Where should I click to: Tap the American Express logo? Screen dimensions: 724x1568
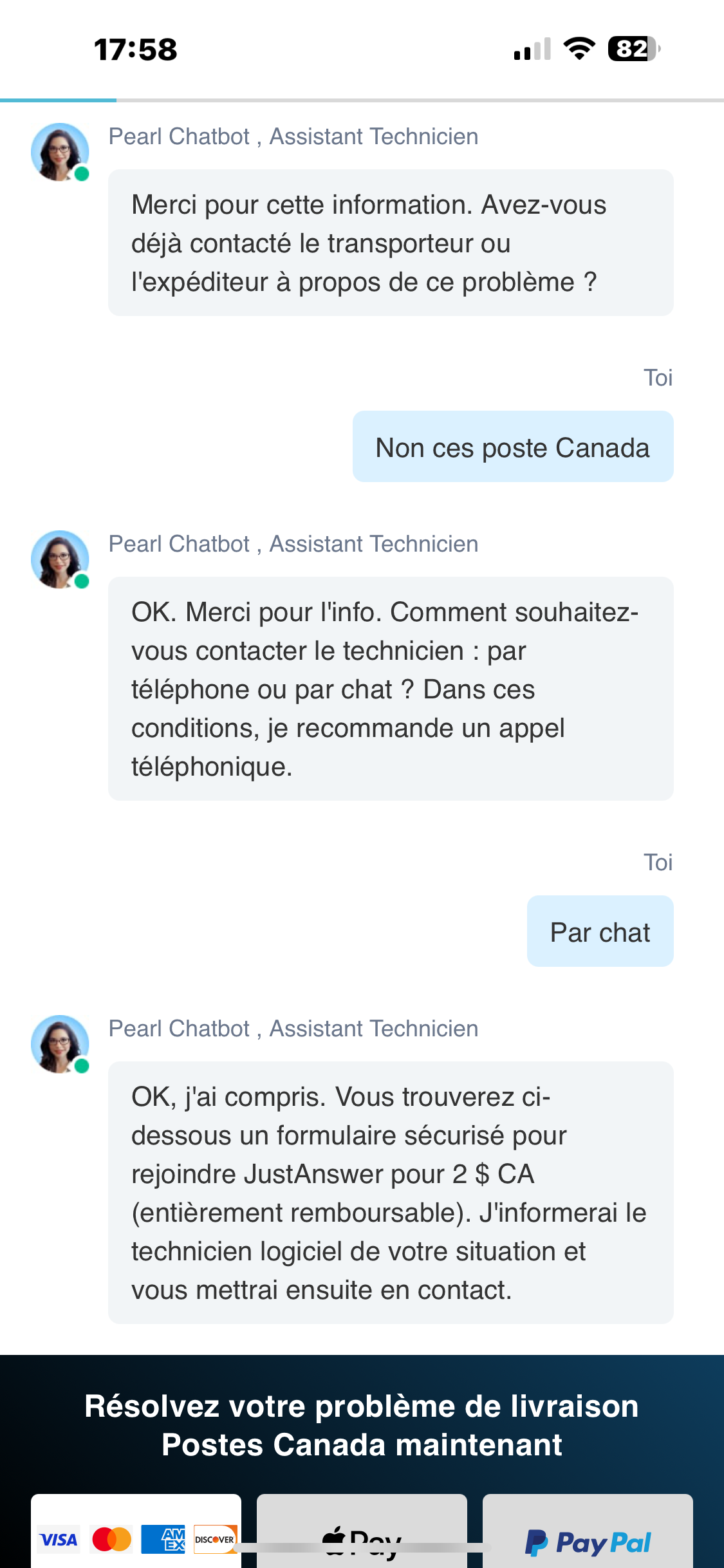(x=163, y=1540)
